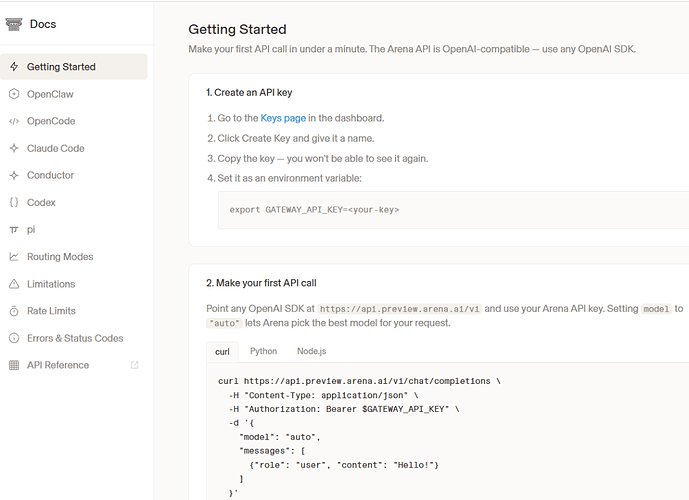Image resolution: width=689 pixels, height=500 pixels.
Task: Click the info circle icon beside Errors & Status Codes
Action: (x=14, y=338)
